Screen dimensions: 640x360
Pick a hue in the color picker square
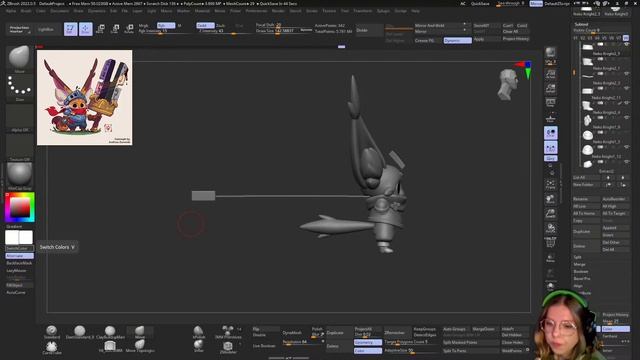pos(20,207)
